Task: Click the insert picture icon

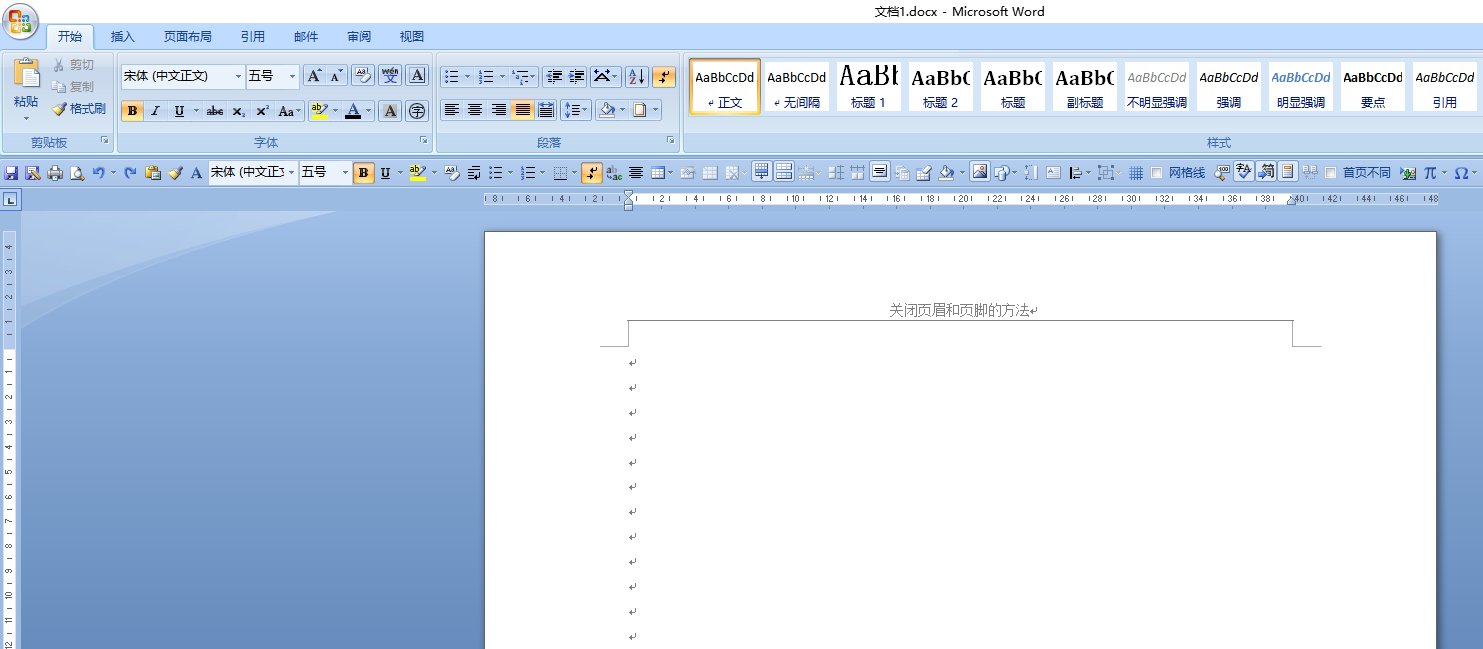Action: [x=979, y=172]
